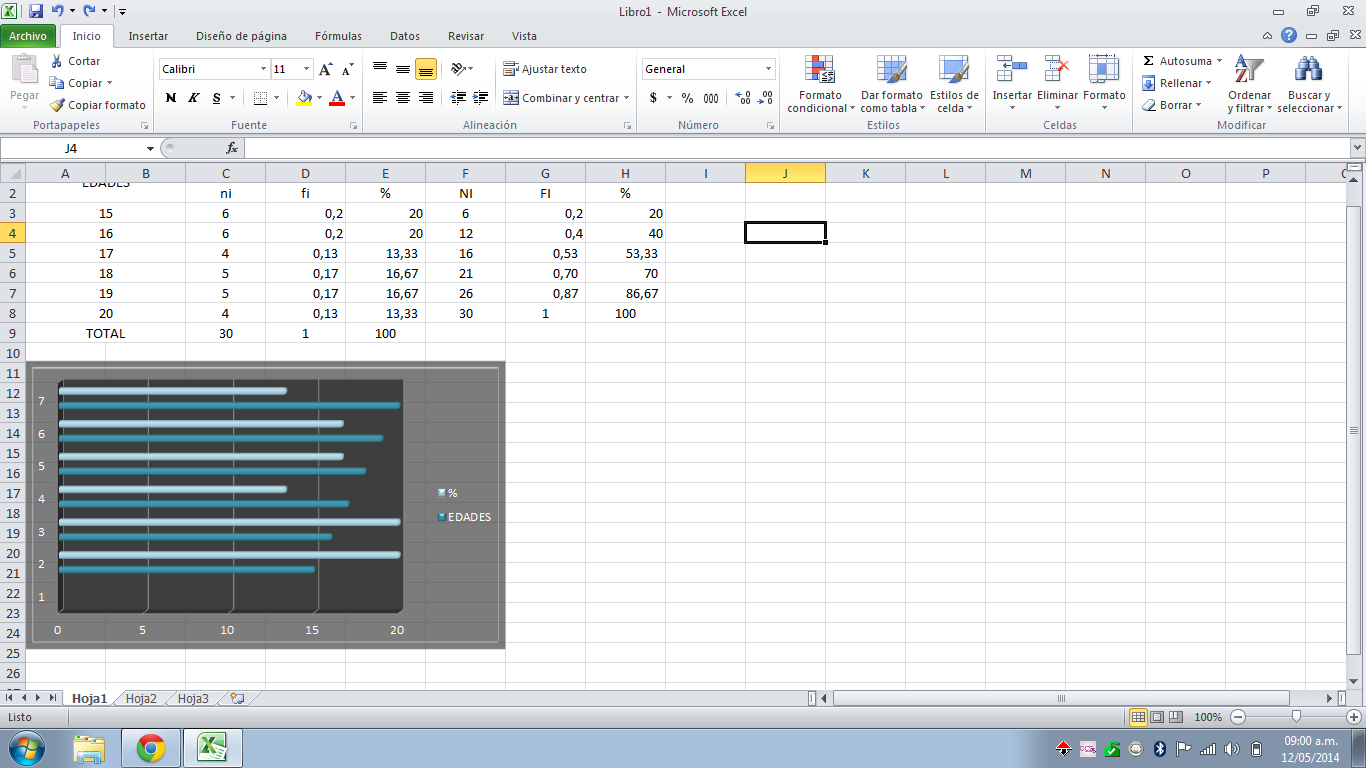1366x768 pixels.
Task: Open the Archivo menu button
Action: 28,36
